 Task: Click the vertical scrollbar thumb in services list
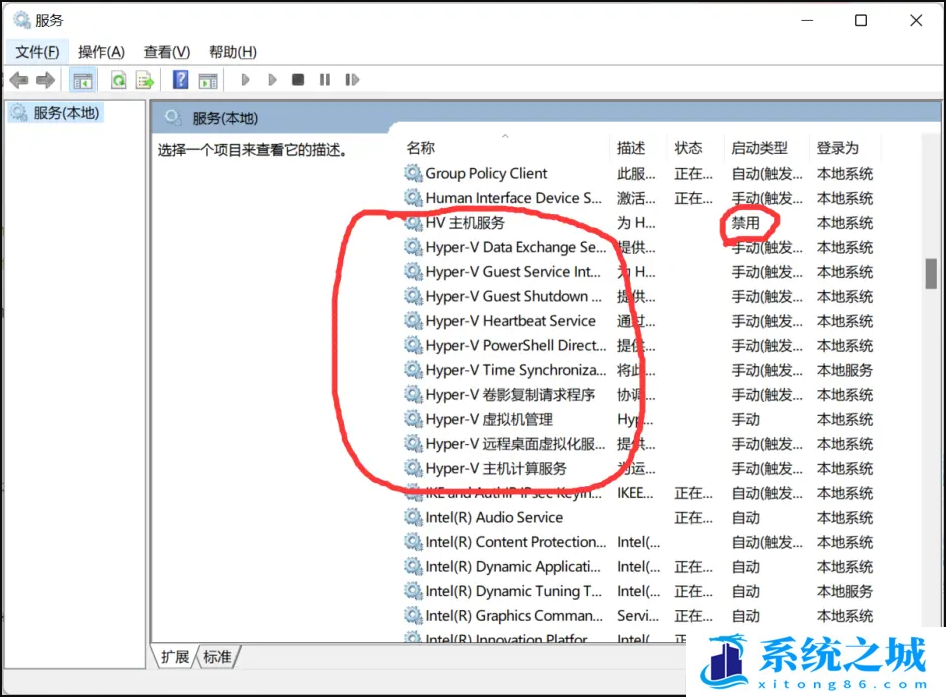pyautogui.click(x=931, y=273)
